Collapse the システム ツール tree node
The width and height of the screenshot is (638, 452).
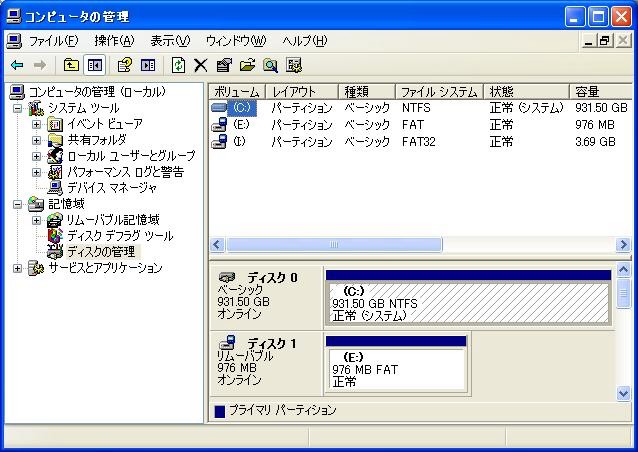tap(17, 108)
